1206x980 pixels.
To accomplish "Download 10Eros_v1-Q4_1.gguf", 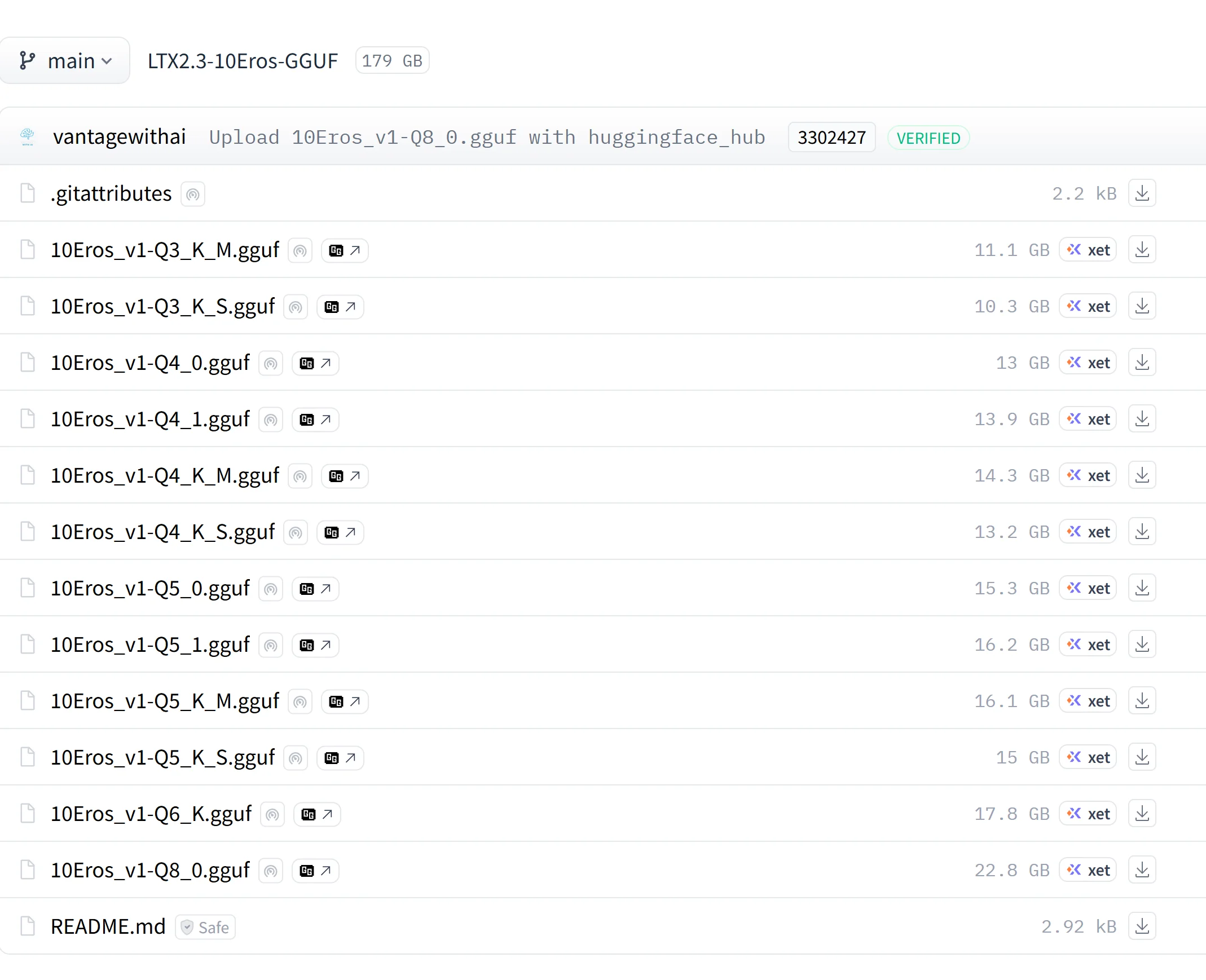I will coord(1142,419).
